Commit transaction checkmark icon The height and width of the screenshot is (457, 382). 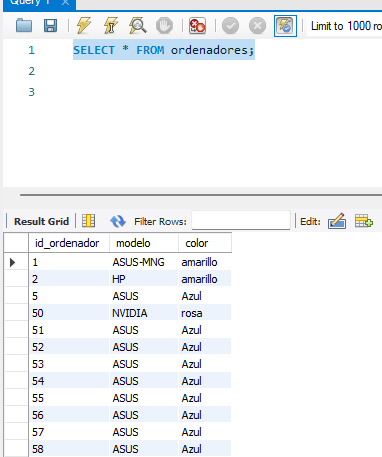[x=230, y=26]
